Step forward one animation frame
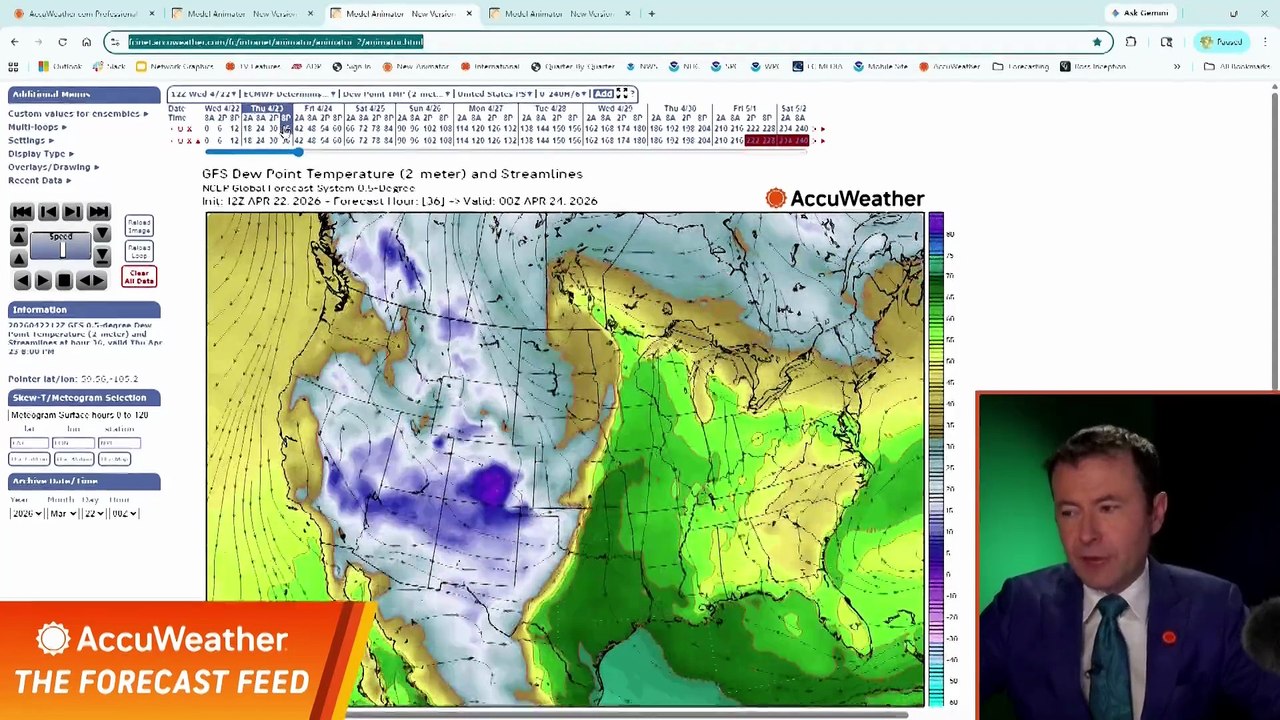This screenshot has height=720, width=1280. (x=72, y=212)
